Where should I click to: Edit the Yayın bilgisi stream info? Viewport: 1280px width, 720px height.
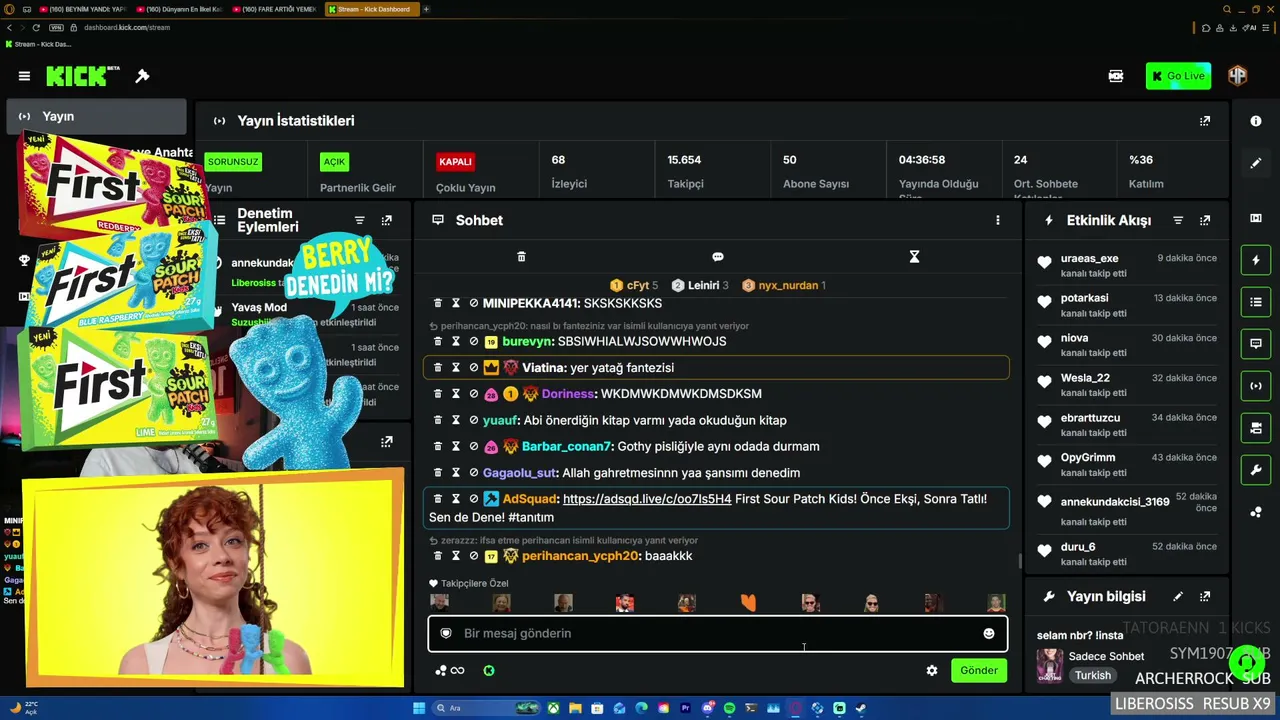pyautogui.click(x=1178, y=597)
